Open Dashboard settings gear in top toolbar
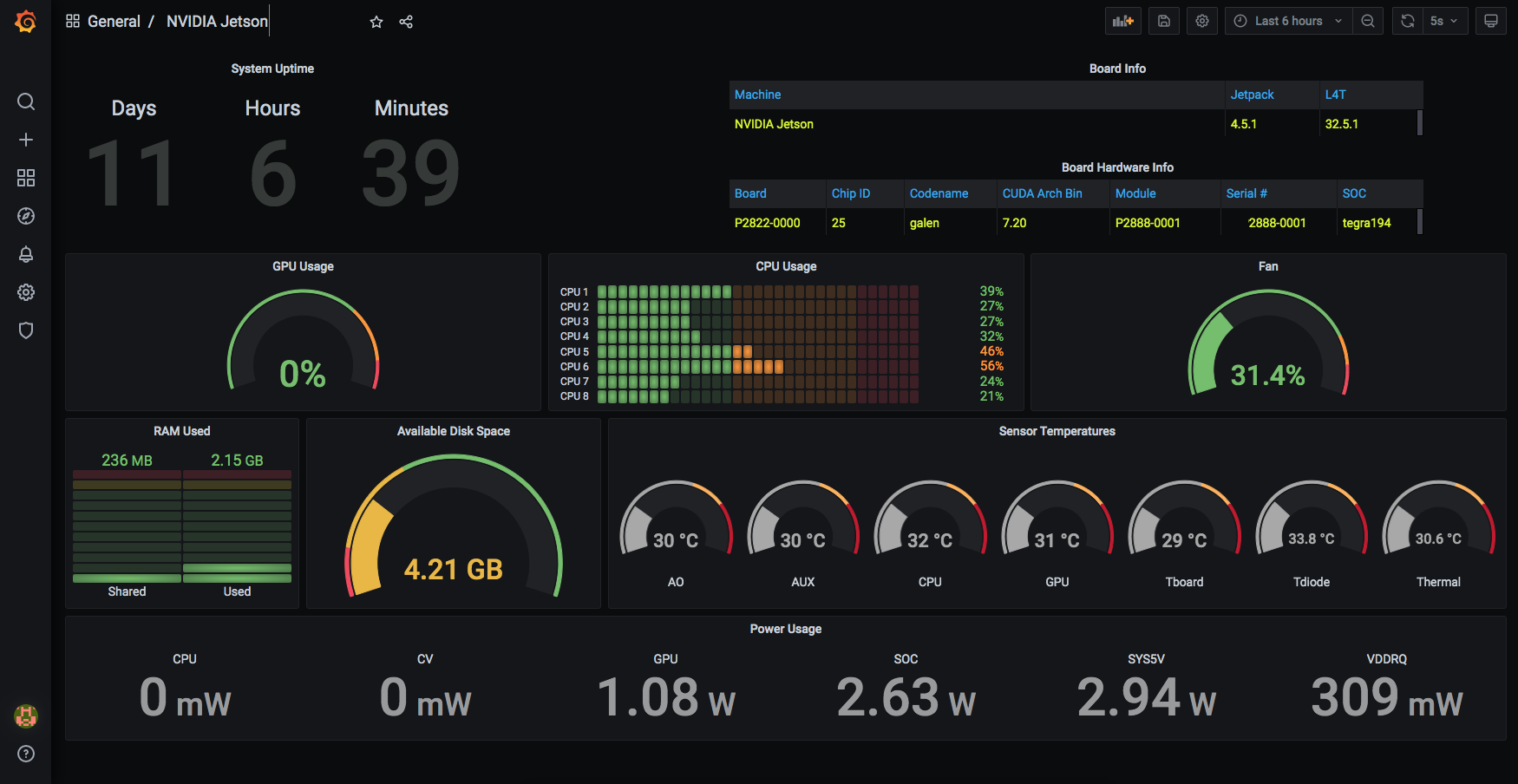The image size is (1518, 784). pyautogui.click(x=1202, y=21)
